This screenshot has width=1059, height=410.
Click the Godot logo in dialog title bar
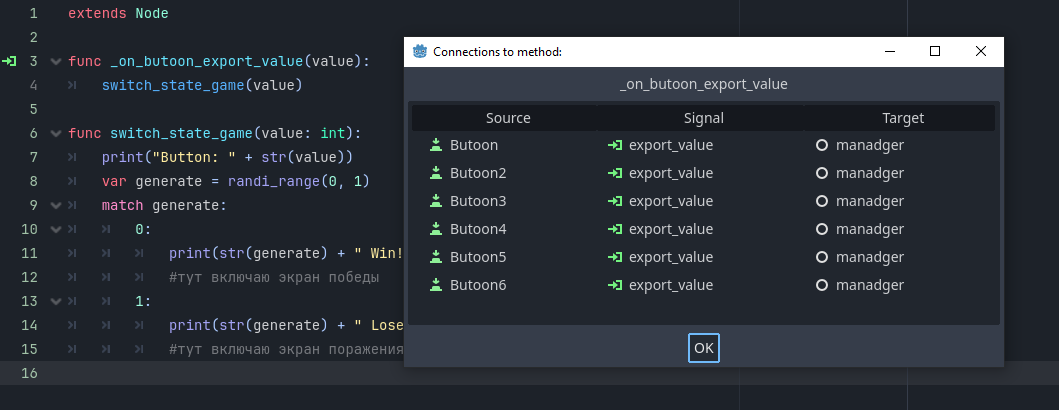coord(421,52)
